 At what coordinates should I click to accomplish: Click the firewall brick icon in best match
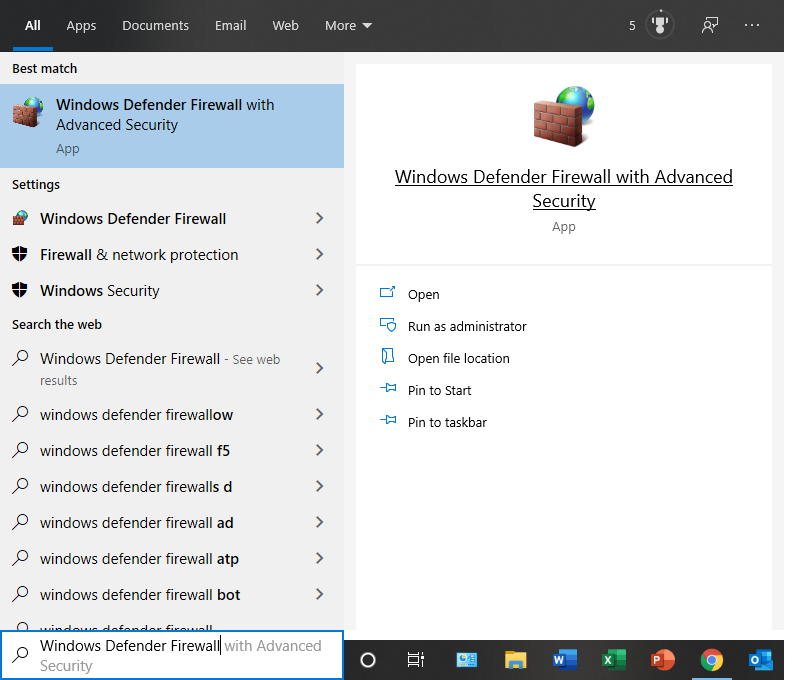point(28,112)
